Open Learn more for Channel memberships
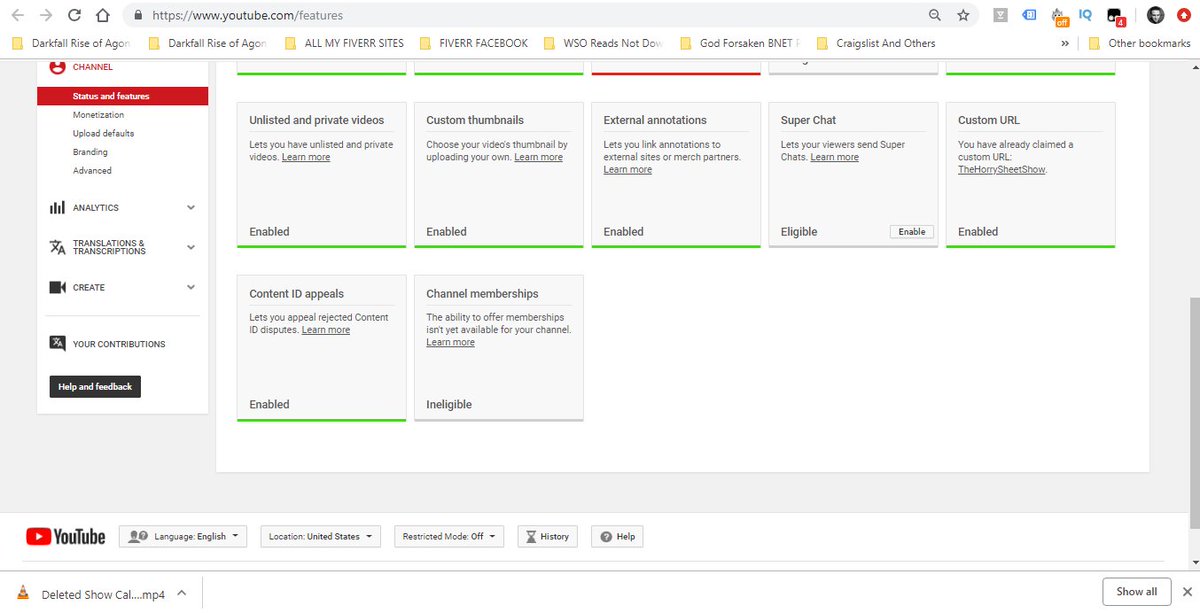This screenshot has height=613, width=1200. pyautogui.click(x=451, y=343)
